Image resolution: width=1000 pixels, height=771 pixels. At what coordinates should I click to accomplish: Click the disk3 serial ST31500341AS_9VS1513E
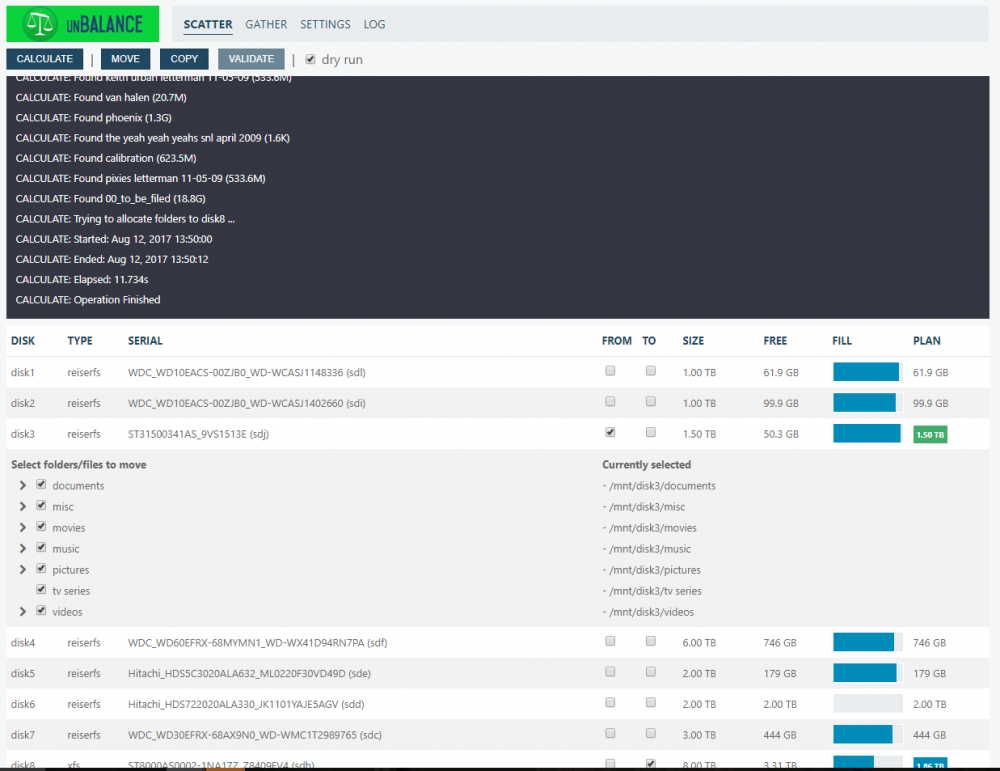pos(198,434)
